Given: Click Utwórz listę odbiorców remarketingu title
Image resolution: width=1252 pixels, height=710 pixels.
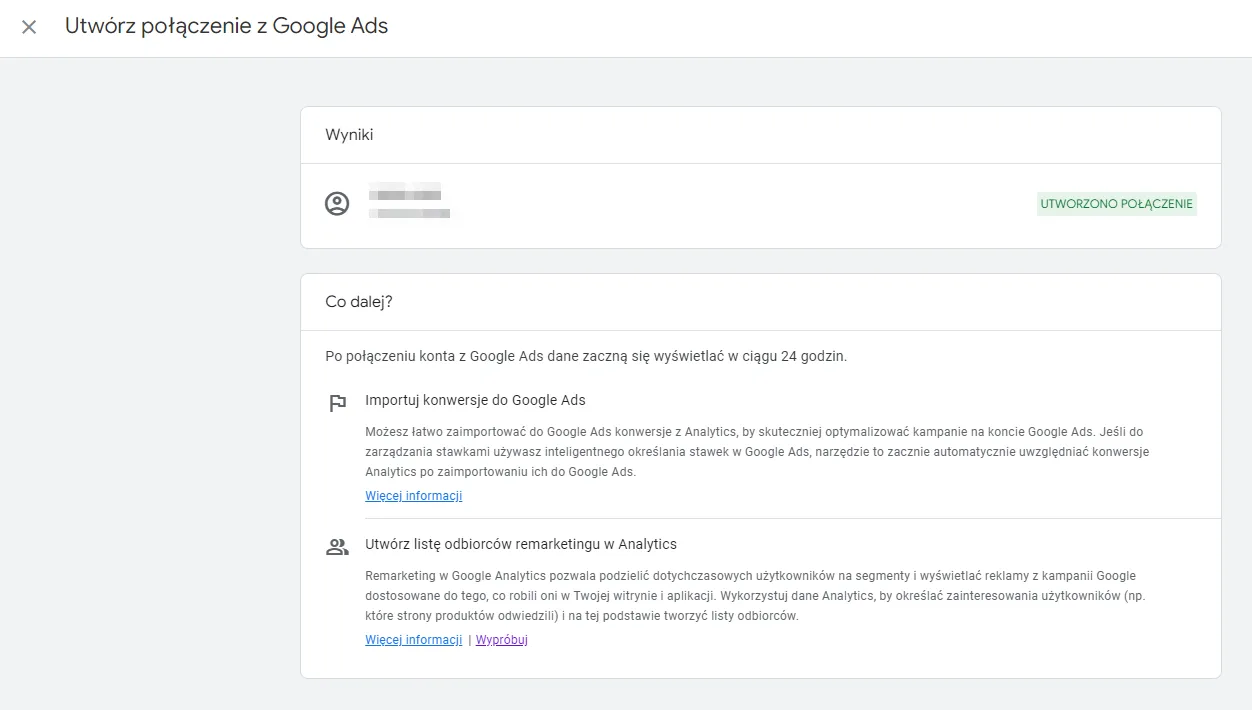Looking at the screenshot, I should tap(521, 544).
